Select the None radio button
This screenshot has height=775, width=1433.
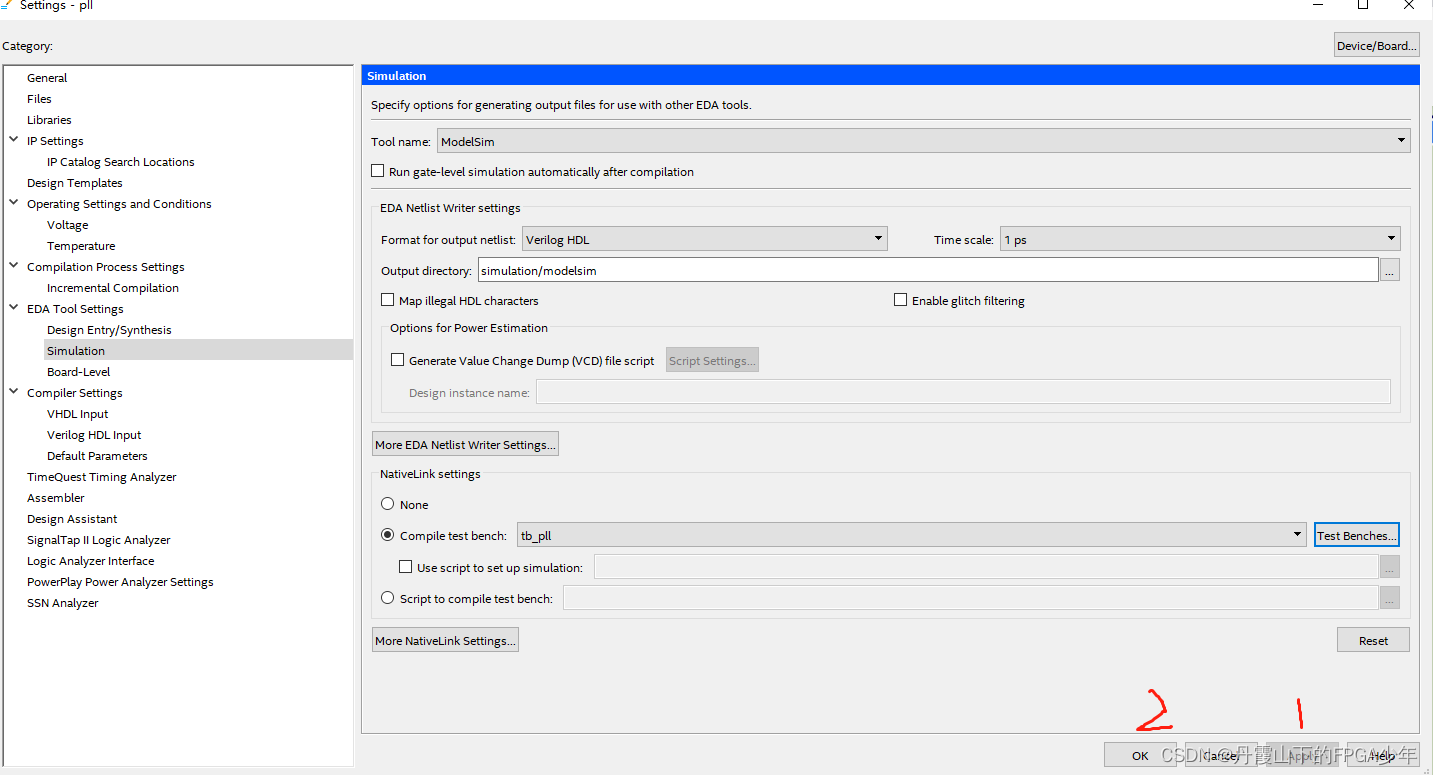click(388, 504)
